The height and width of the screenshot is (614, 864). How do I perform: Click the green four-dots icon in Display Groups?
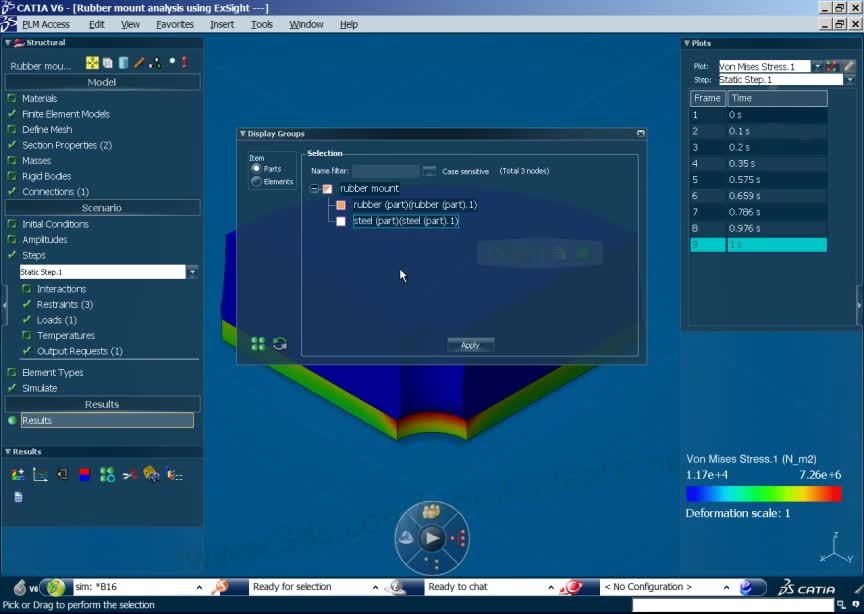click(x=258, y=344)
